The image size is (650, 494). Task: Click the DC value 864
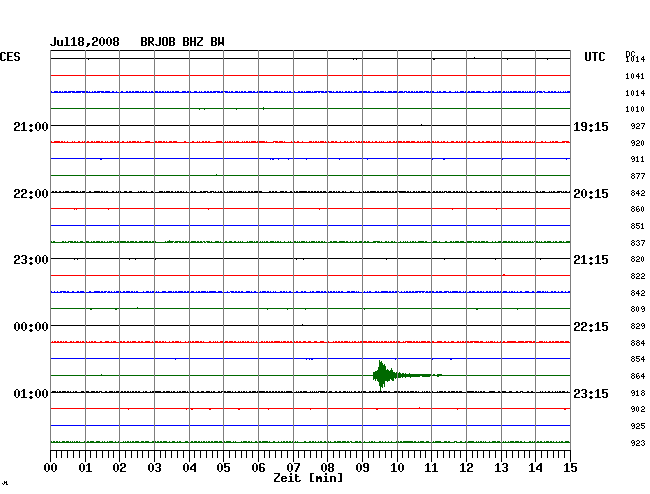(638, 376)
